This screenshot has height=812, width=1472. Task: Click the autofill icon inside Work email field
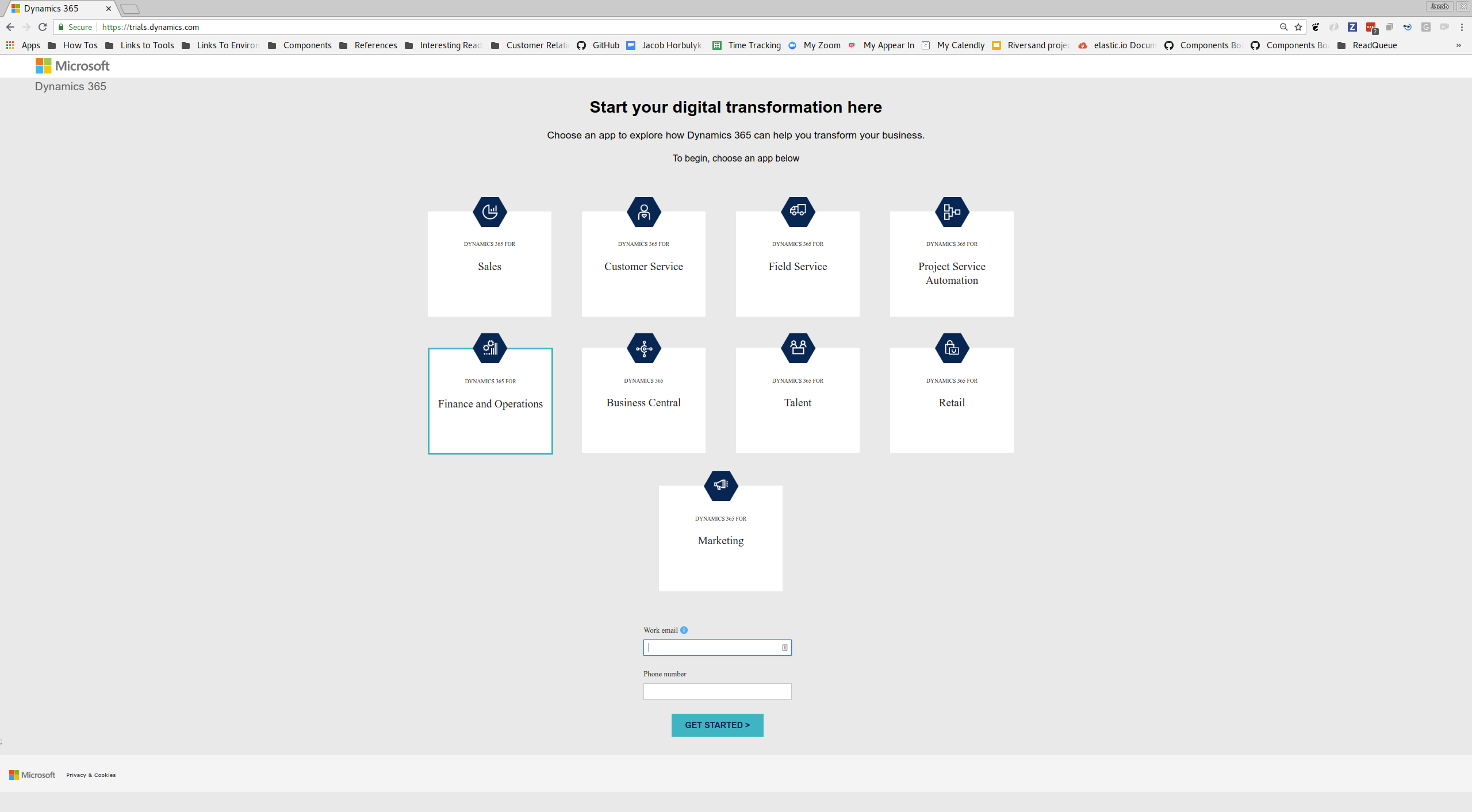(784, 648)
